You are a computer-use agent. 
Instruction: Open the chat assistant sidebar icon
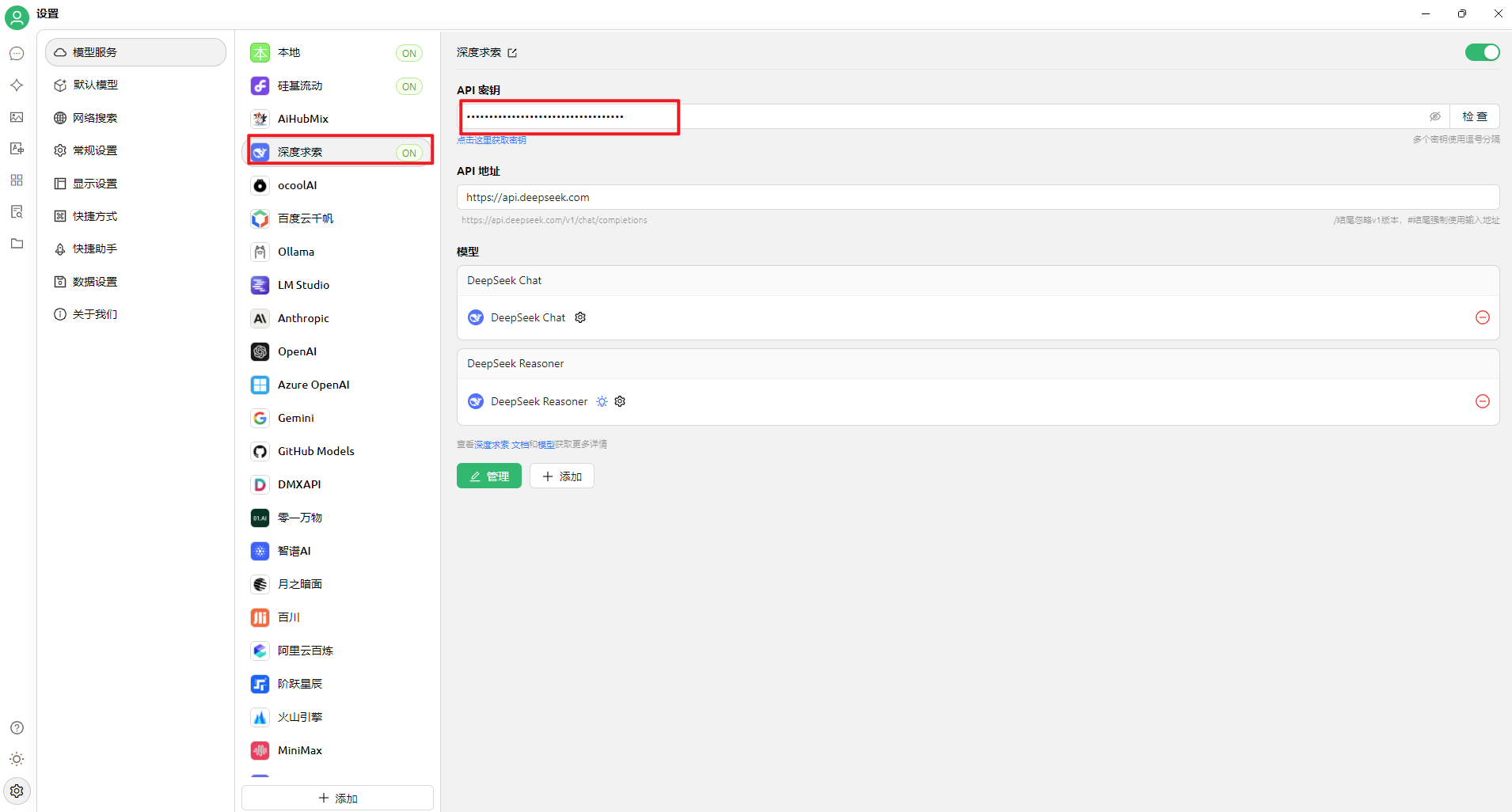pos(17,54)
